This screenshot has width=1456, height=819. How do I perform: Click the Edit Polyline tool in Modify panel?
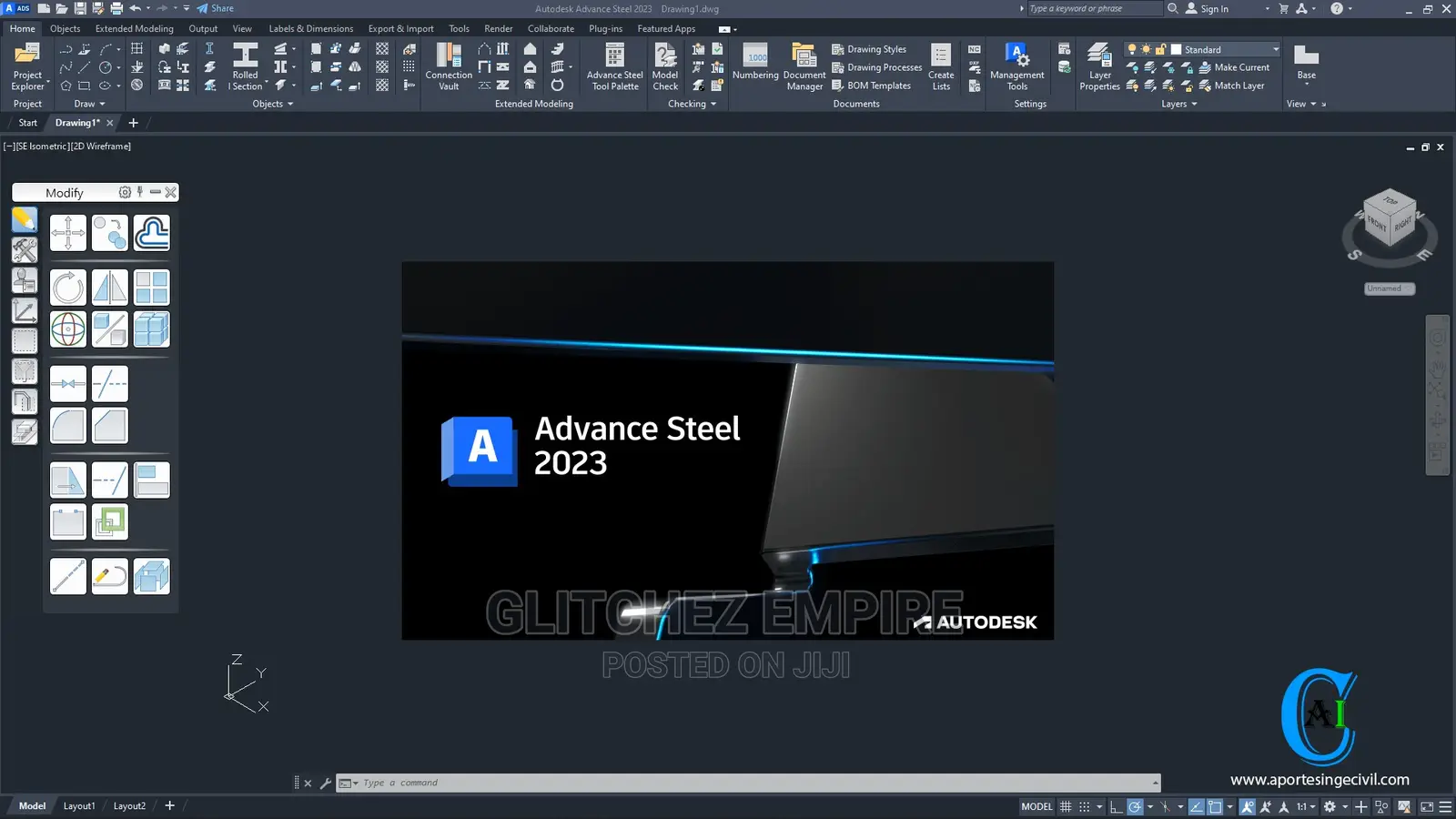pyautogui.click(x=110, y=577)
